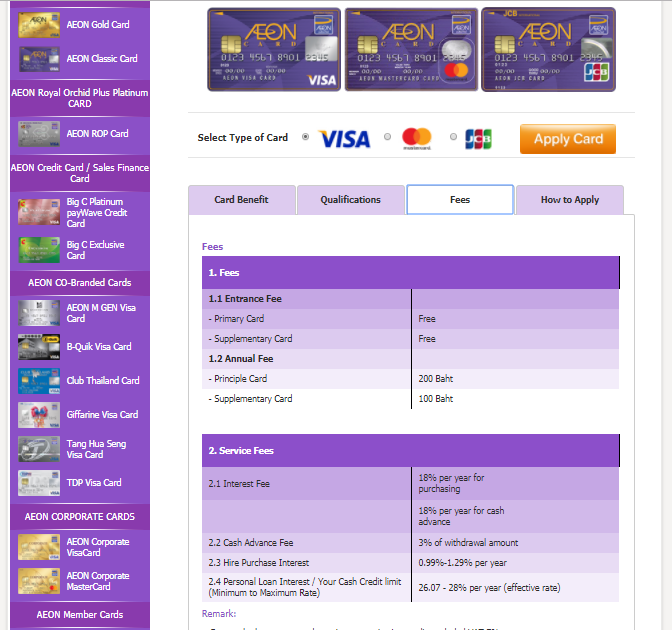Open the B-Quik Visa Card thumbnail
The image size is (672, 630).
coord(39,347)
